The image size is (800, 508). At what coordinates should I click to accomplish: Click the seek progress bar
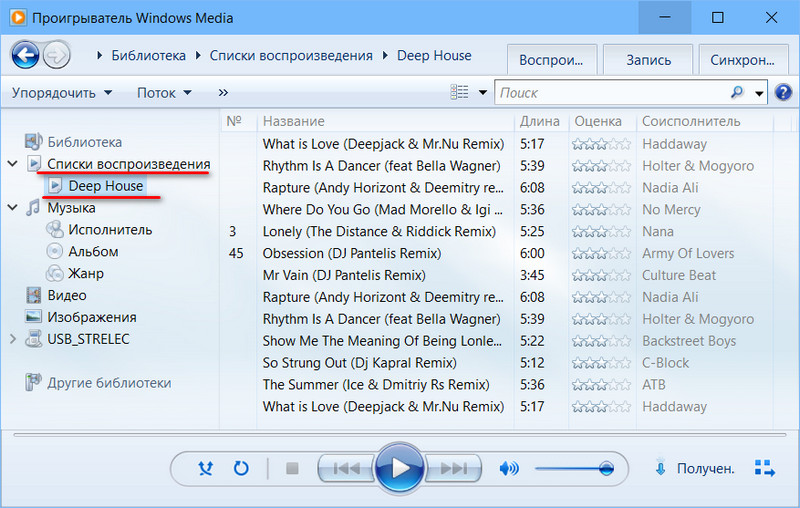click(x=400, y=435)
